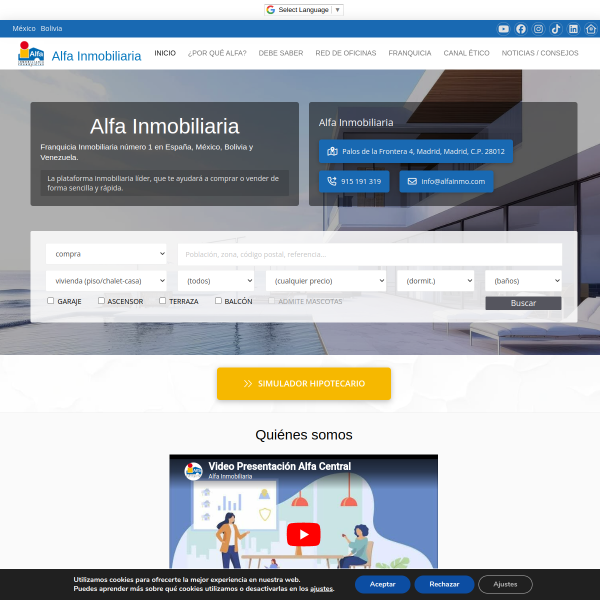Open the Franquicia menu item
Image resolution: width=600 pixels, height=600 pixels.
point(410,53)
